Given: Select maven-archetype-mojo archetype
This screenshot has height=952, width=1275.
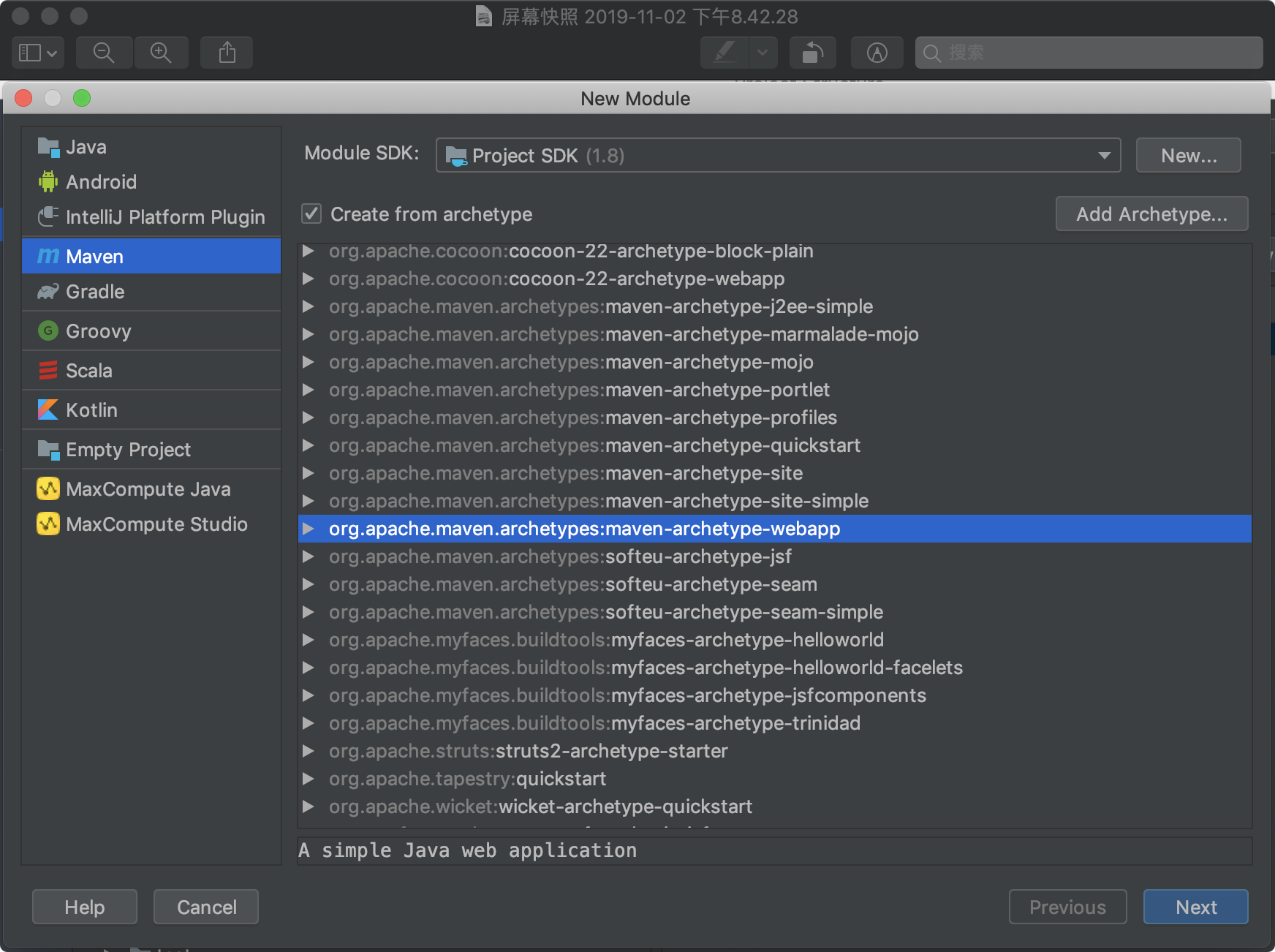Looking at the screenshot, I should [x=775, y=362].
